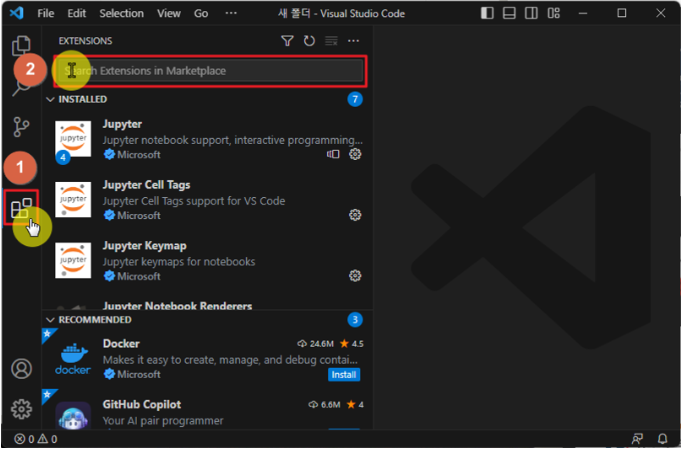
Task: Collapse the RECOMMENDED section
Action: tap(50, 320)
